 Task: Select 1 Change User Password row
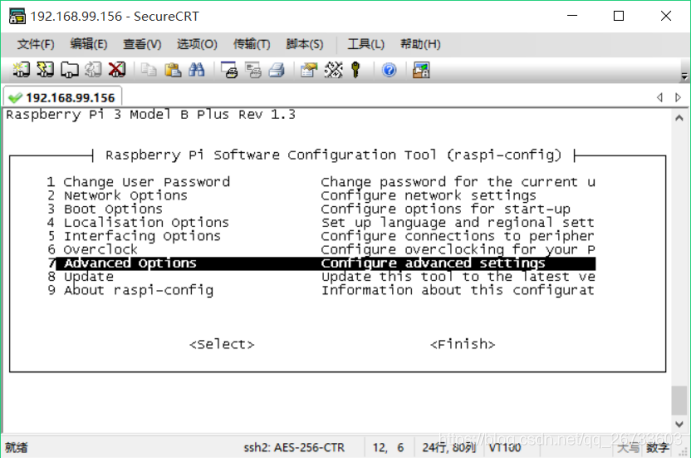tap(321, 182)
